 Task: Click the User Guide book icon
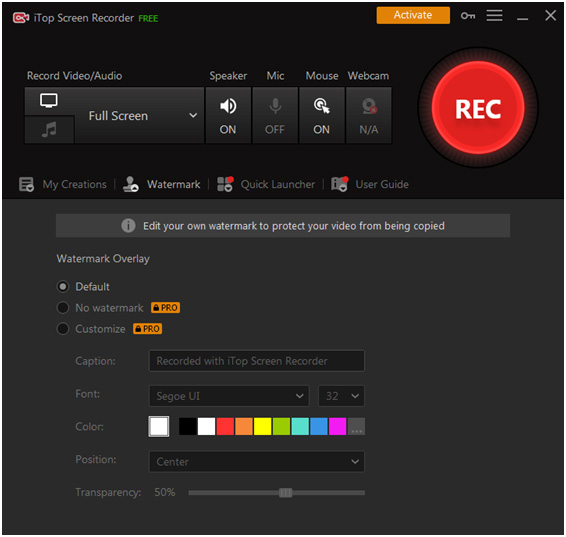click(x=340, y=184)
